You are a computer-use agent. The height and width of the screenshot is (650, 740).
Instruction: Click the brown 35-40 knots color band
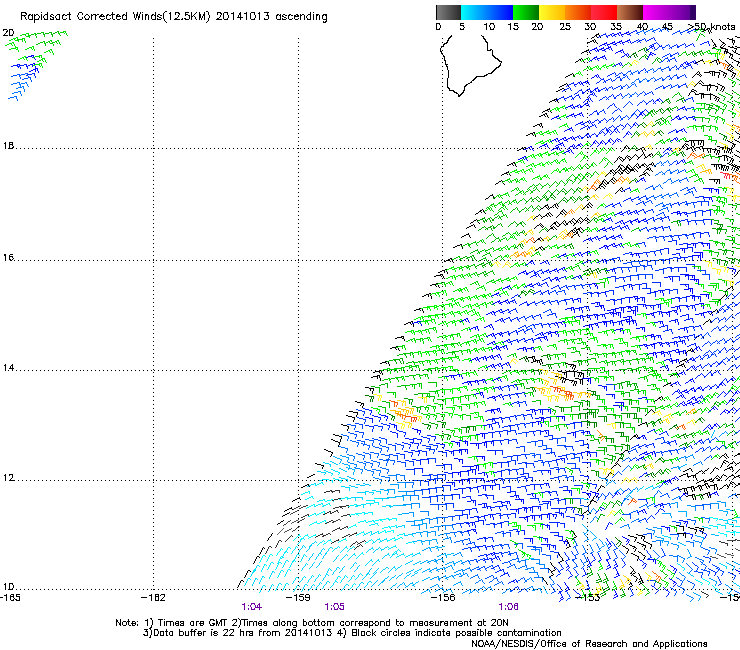630,12
